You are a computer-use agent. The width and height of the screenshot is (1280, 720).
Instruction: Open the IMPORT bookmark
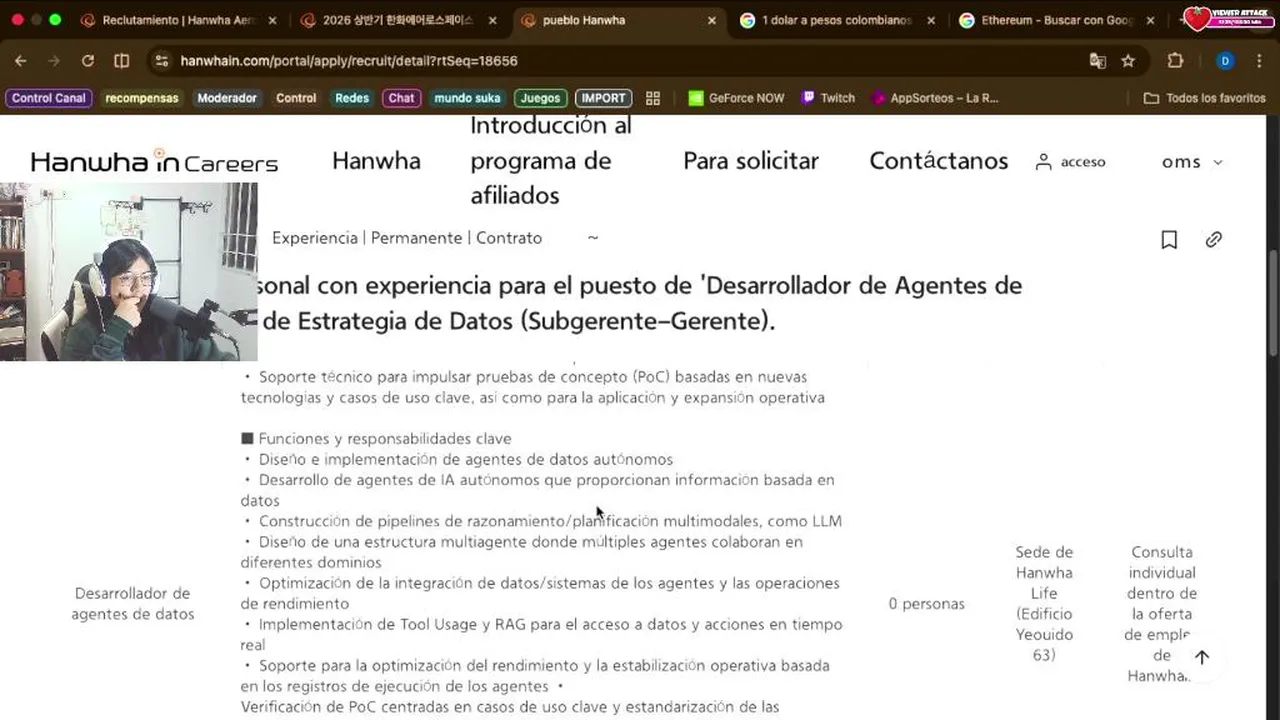point(603,98)
